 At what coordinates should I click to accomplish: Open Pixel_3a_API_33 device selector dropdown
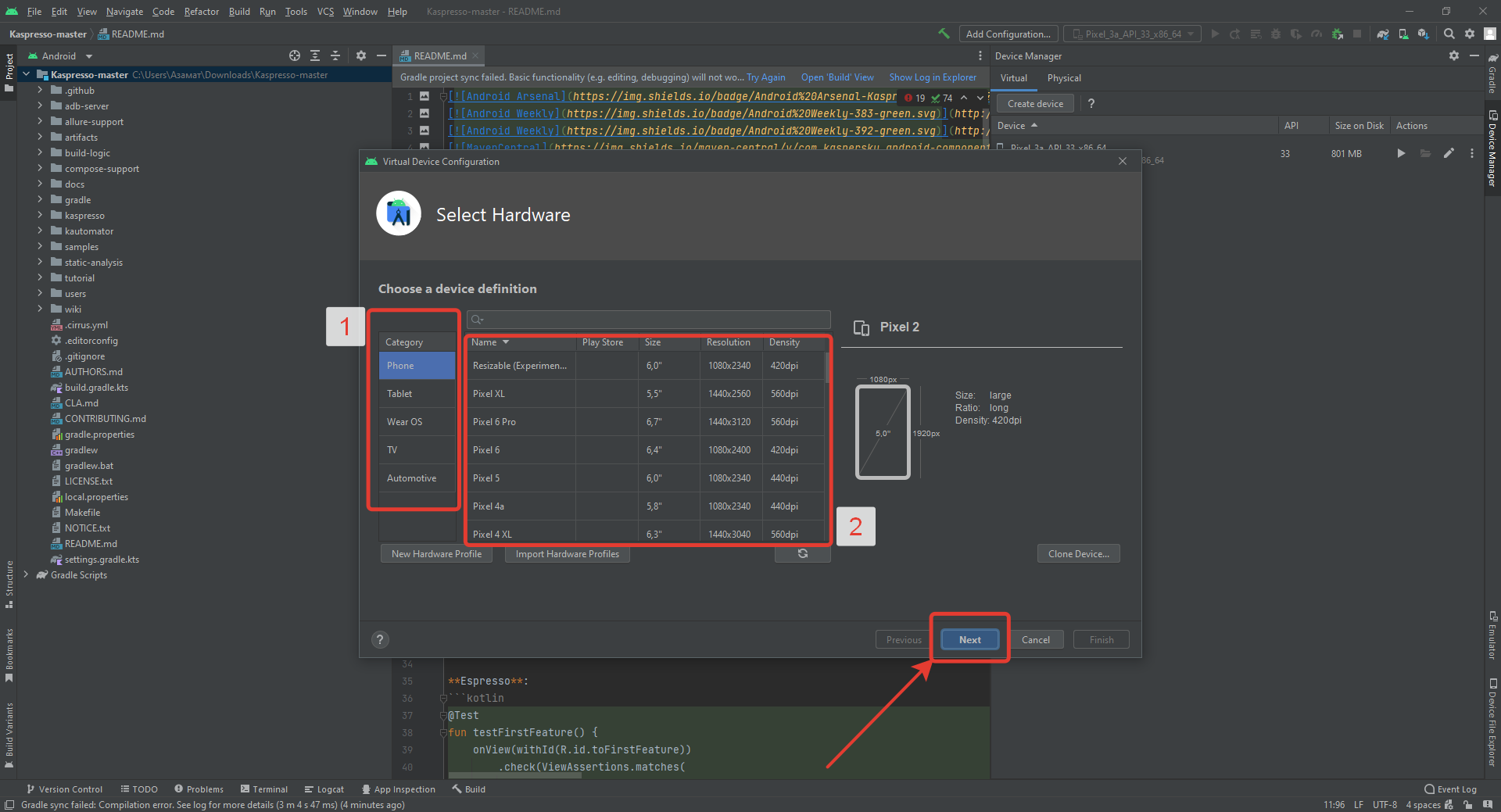coord(1133,34)
